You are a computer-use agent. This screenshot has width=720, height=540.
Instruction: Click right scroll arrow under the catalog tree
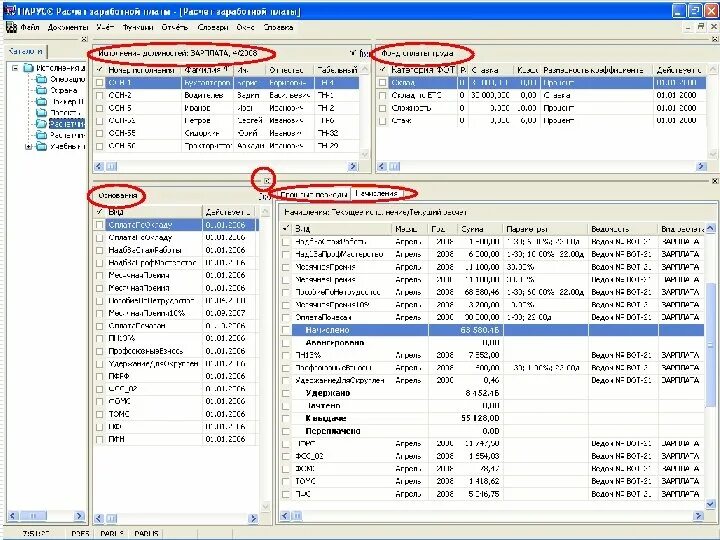pos(79,516)
